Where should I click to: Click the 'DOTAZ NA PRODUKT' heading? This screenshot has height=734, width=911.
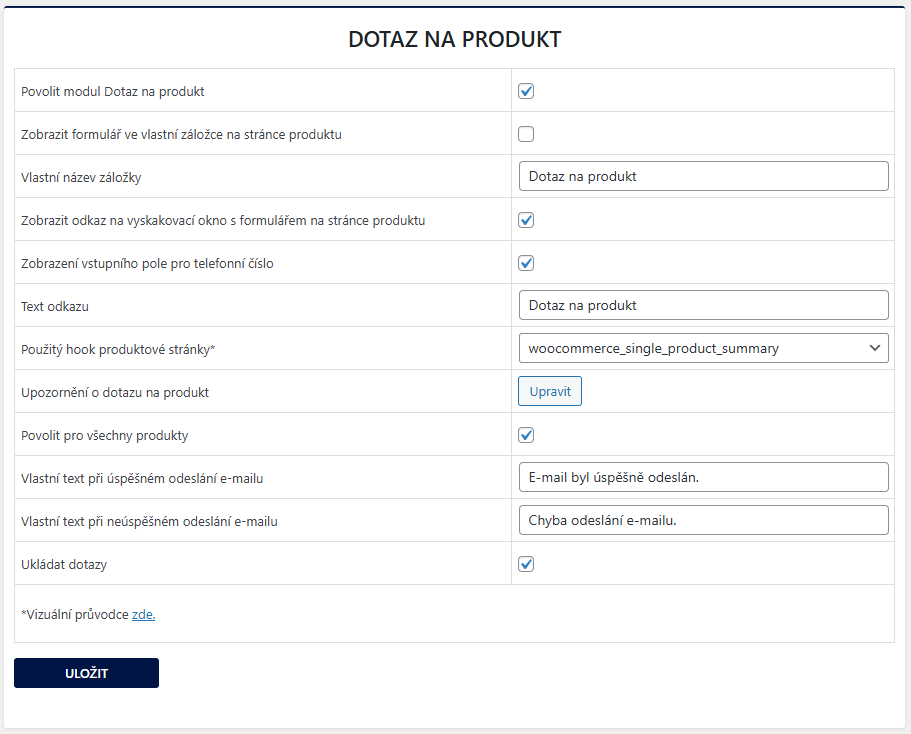pos(454,39)
